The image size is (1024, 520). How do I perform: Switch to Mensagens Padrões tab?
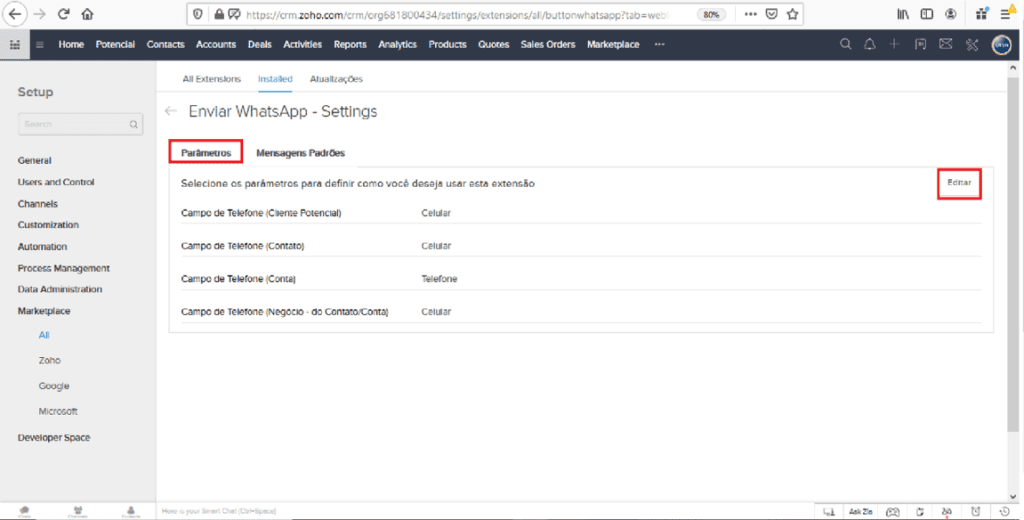point(300,153)
